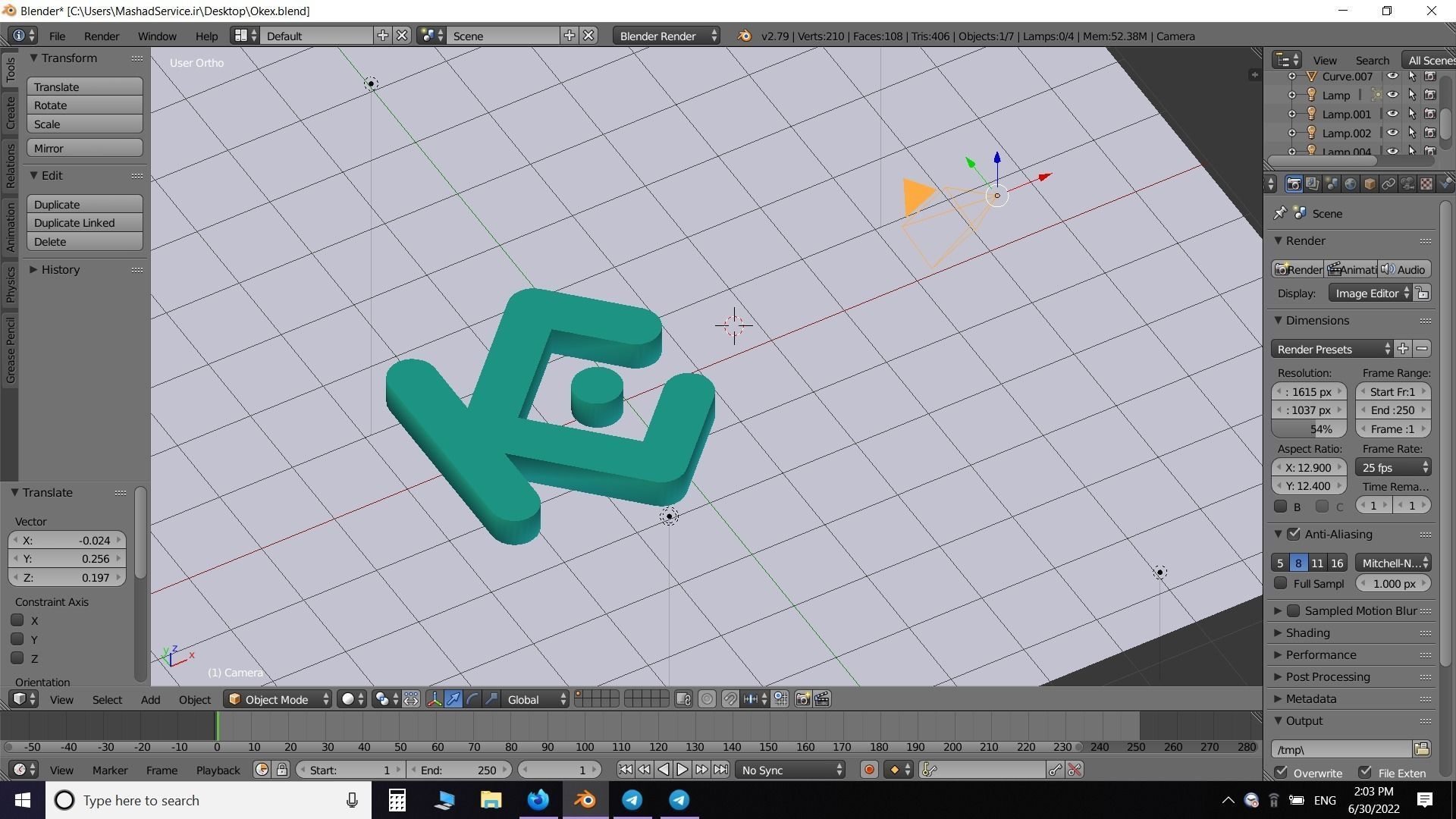Click the pin icon beside Scene

click(1280, 213)
